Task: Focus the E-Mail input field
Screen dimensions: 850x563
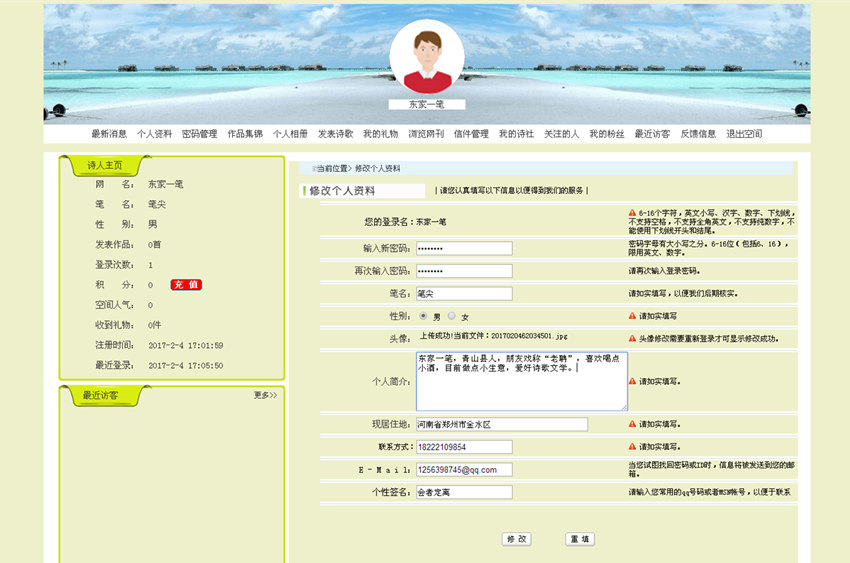Action: [464, 470]
